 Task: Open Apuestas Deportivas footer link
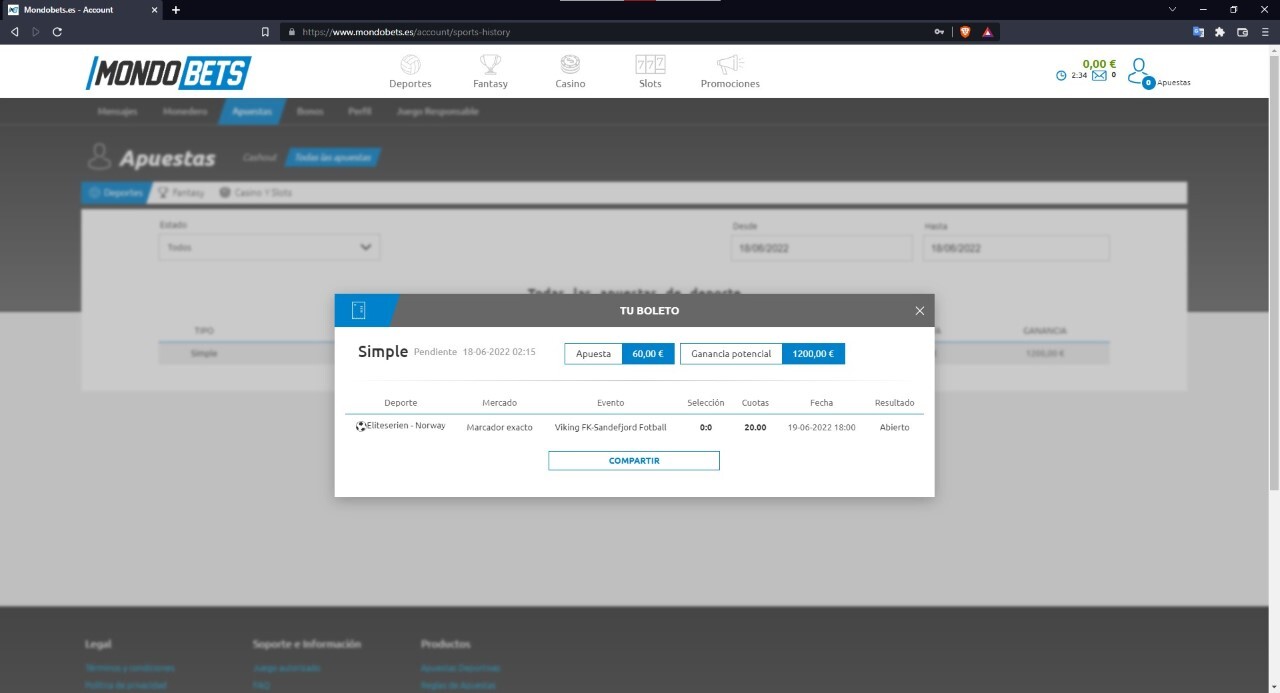[x=461, y=668]
